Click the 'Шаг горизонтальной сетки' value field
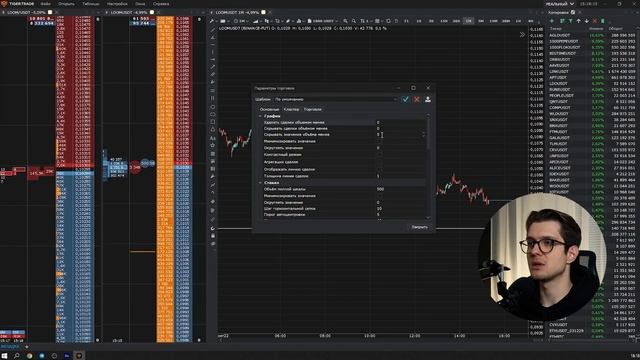The height and width of the screenshot is (360, 640). tap(399, 209)
